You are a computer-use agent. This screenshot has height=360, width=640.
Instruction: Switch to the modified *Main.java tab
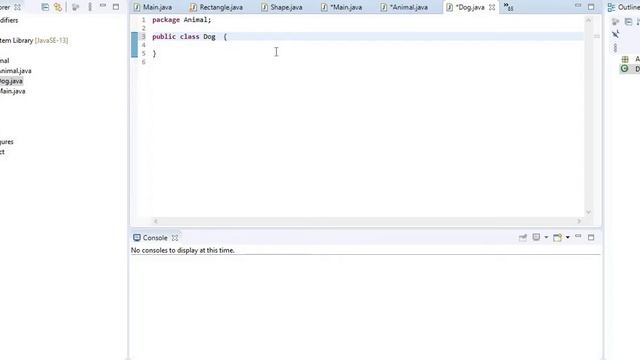(x=341, y=7)
